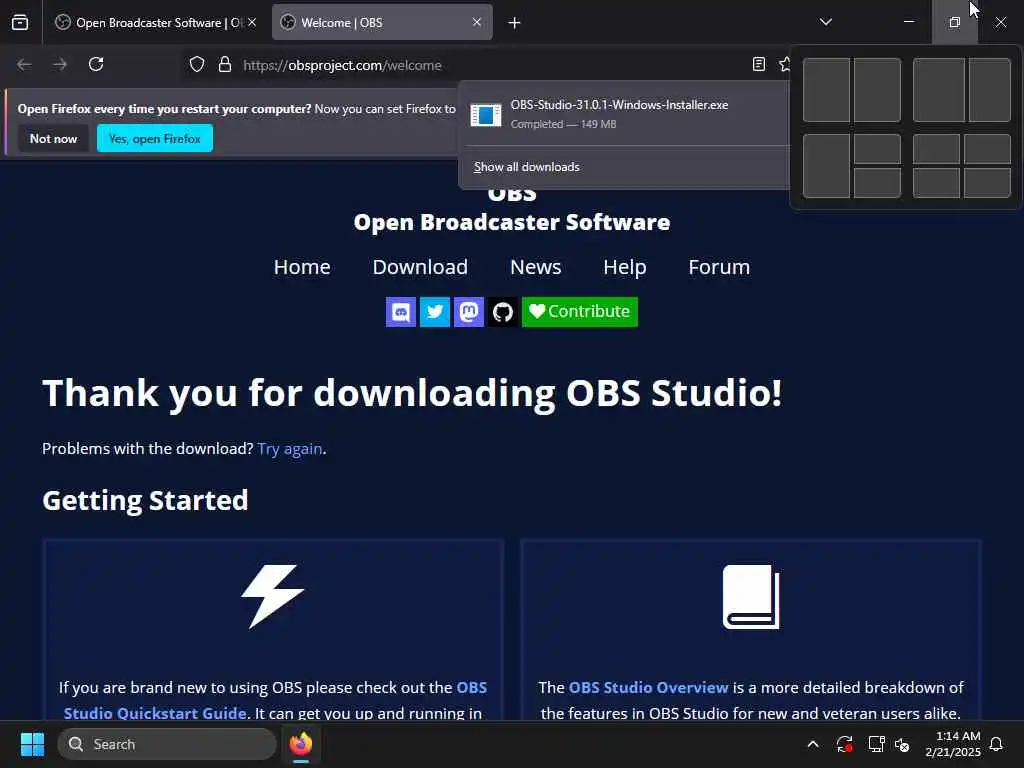Screen dimensions: 1024x768
Task: Click the taskbar Search box
Action: click(167, 744)
